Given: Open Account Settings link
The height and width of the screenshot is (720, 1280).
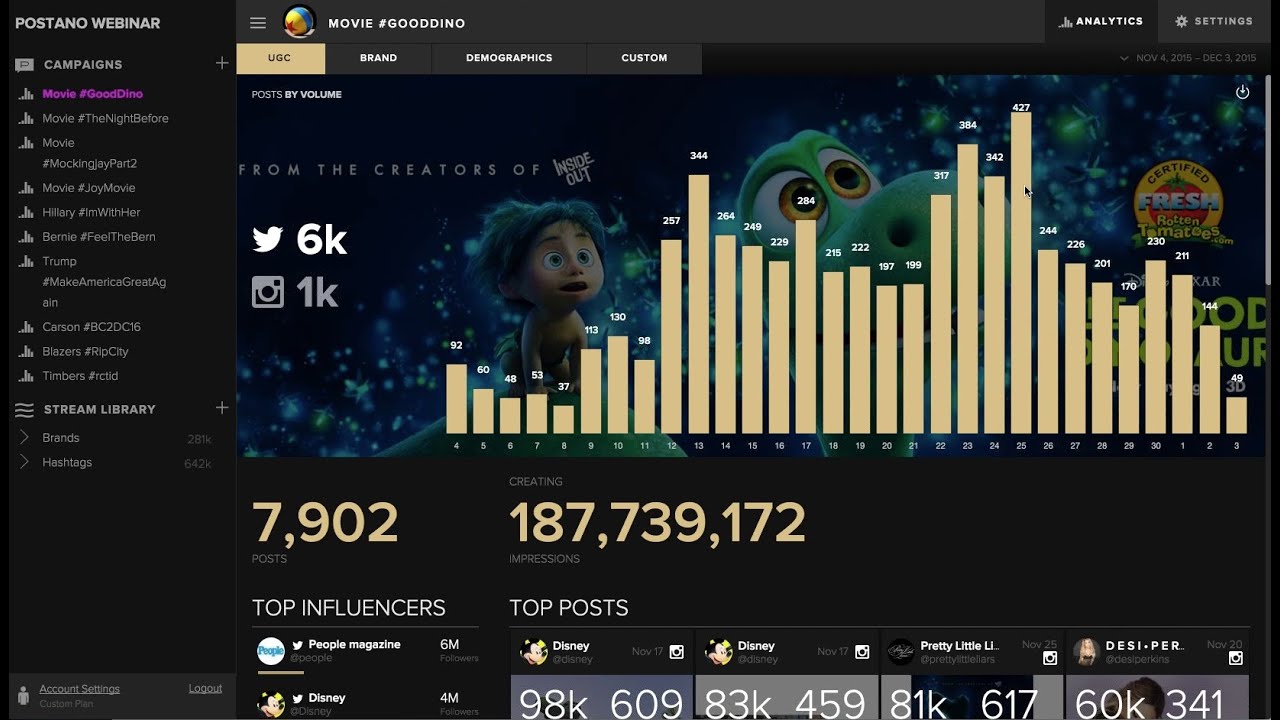Looking at the screenshot, I should pyautogui.click(x=80, y=689).
